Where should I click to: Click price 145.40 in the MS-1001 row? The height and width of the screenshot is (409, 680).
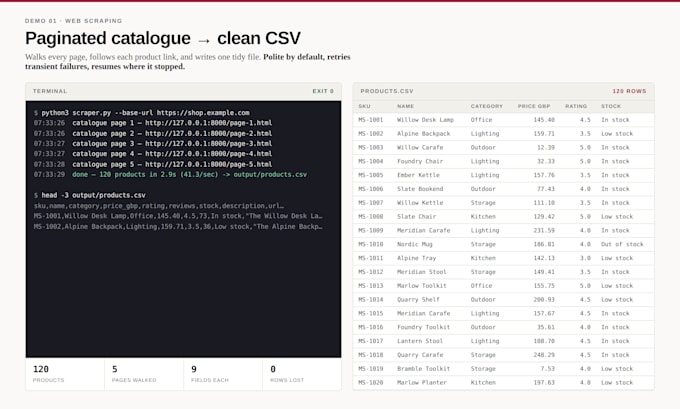(x=544, y=120)
